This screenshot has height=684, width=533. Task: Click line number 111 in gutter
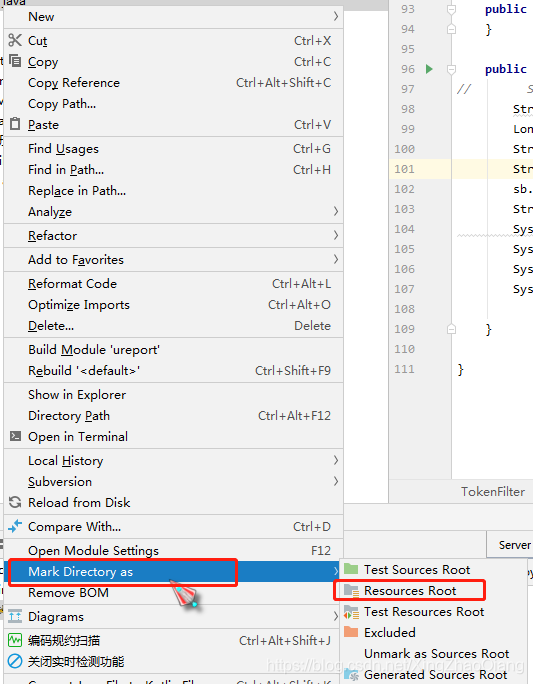pos(404,369)
